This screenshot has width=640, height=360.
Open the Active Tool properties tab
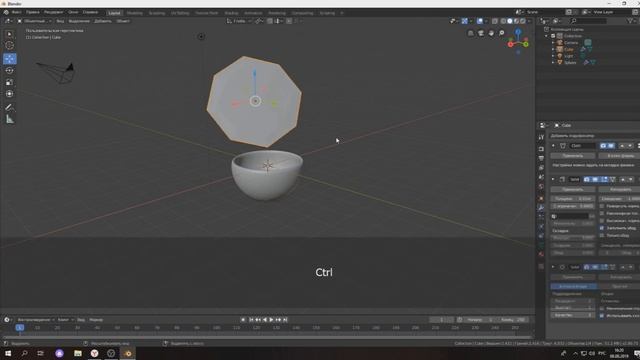click(x=541, y=138)
